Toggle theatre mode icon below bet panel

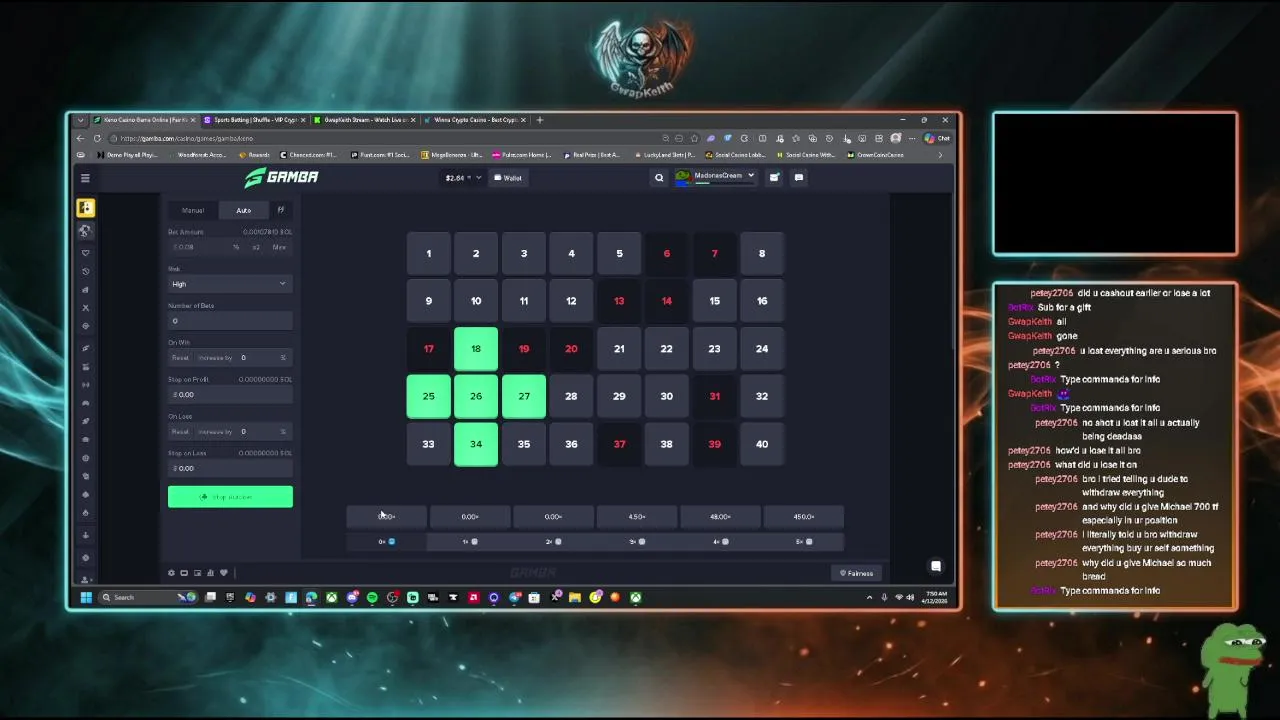(x=184, y=573)
